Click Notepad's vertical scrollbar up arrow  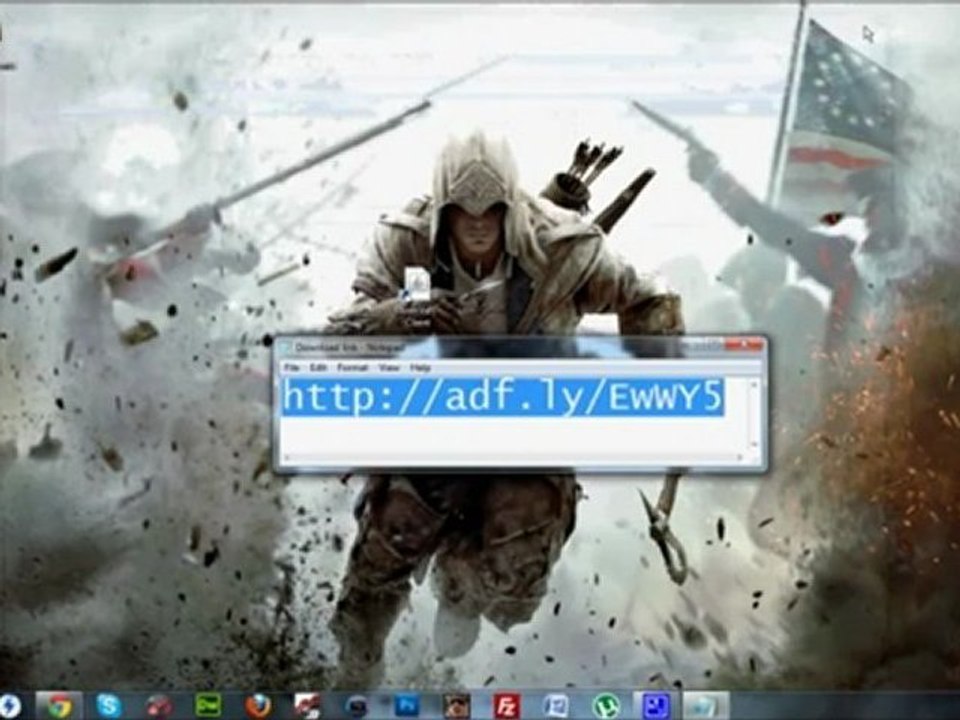754,384
